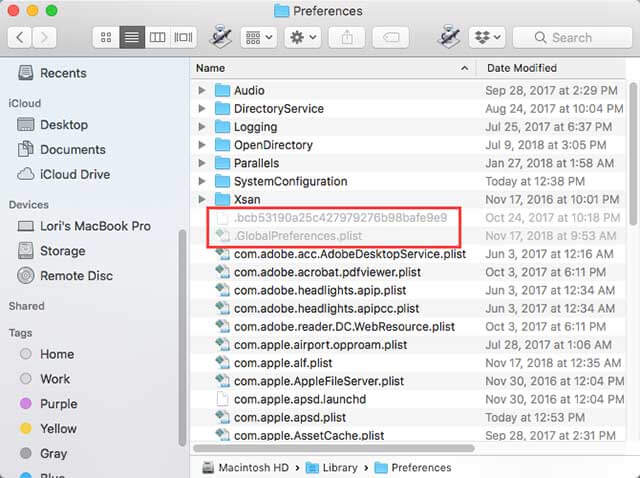Screen dimensions: 640x478
Task: Click the Share button
Action: [x=347, y=38]
